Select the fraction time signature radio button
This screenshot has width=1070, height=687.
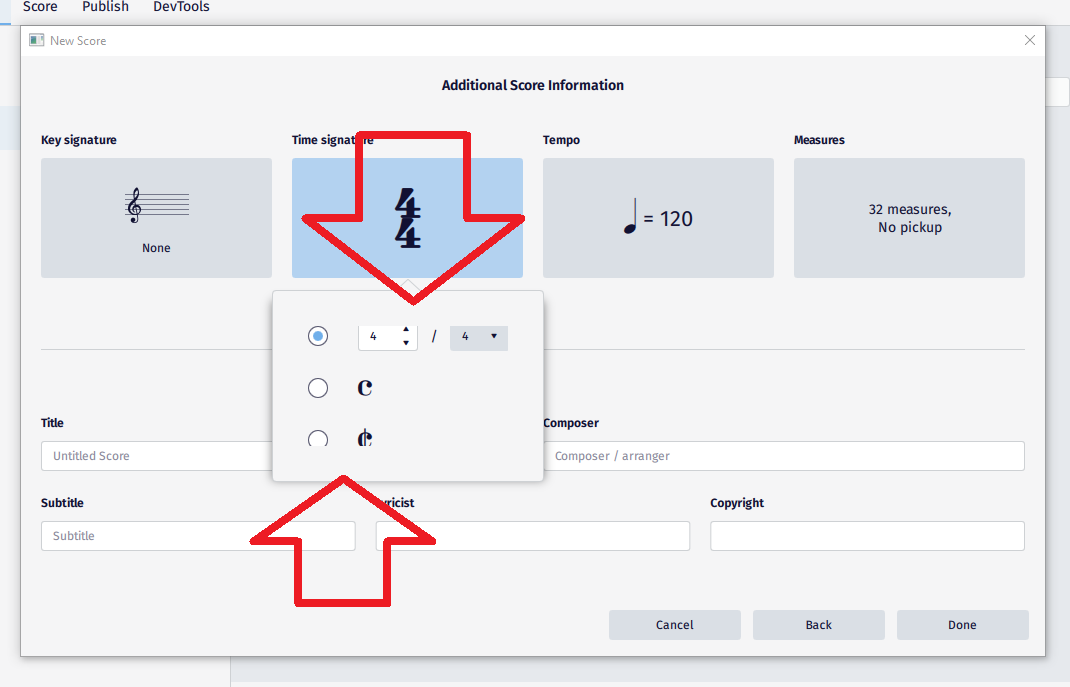[x=317, y=336]
